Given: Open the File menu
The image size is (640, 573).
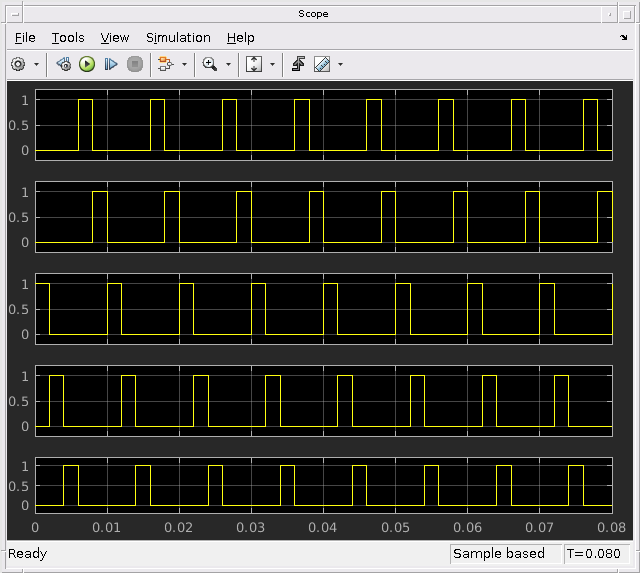Looking at the screenshot, I should [x=25, y=37].
